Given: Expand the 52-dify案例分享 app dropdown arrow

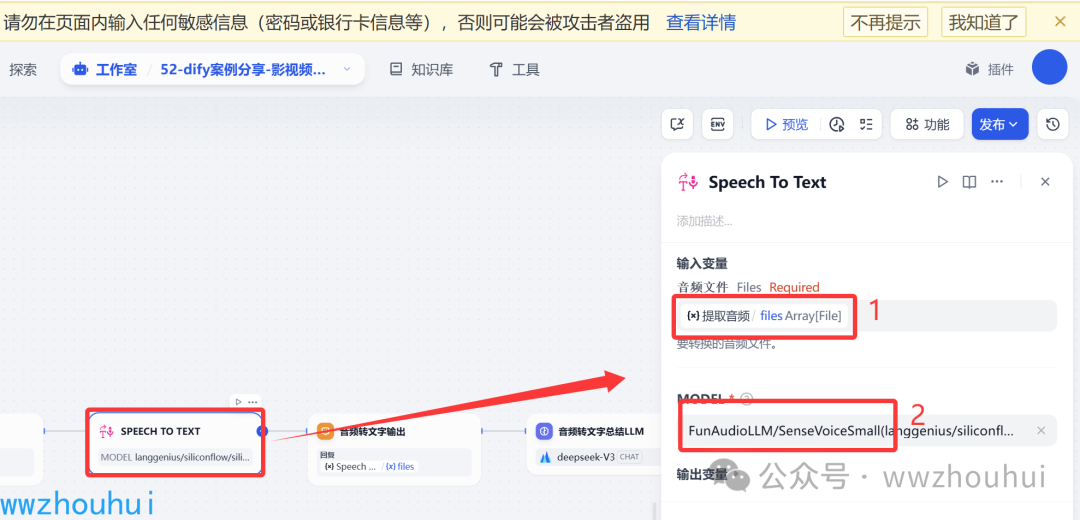Looking at the screenshot, I should pos(346,69).
